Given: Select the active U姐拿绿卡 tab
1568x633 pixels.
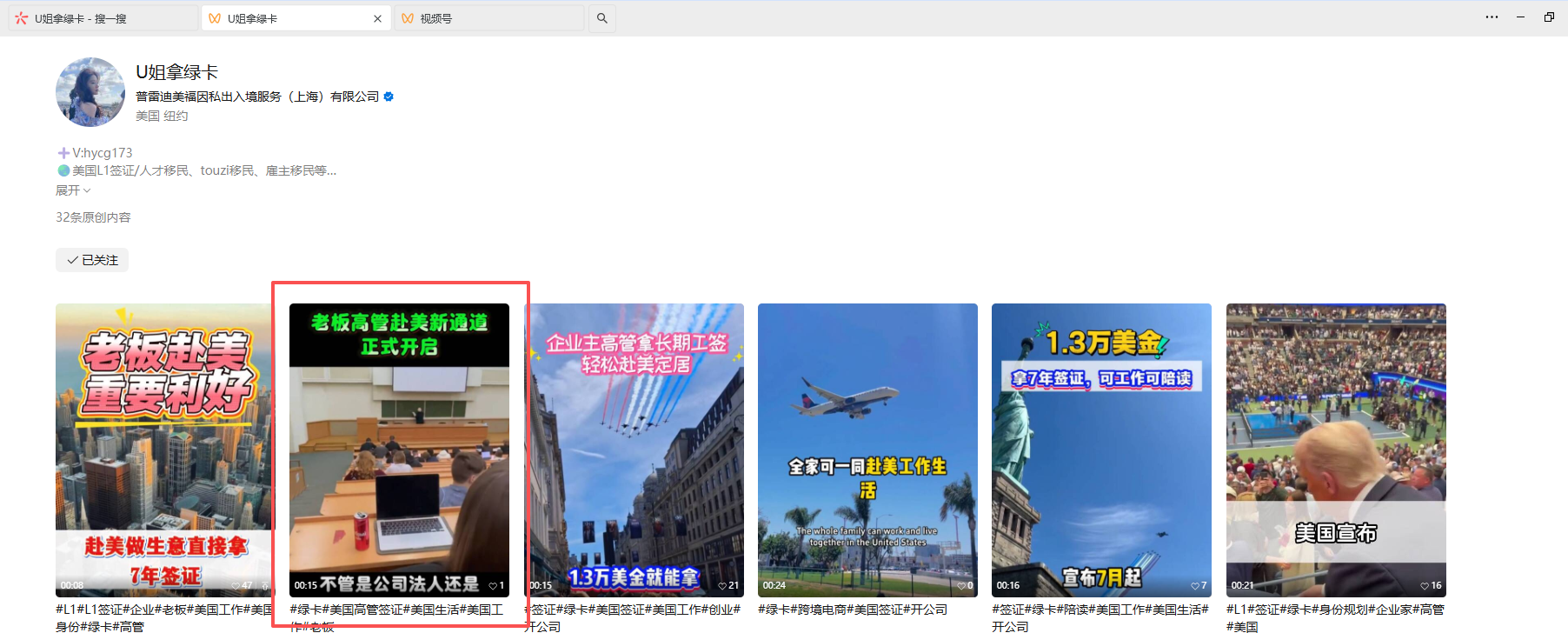Looking at the screenshot, I should pos(296,18).
